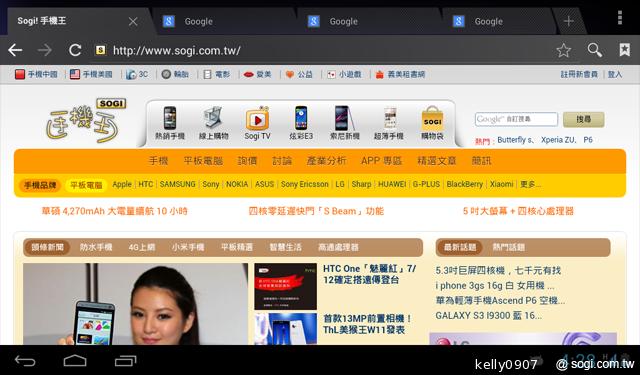The image size is (640, 375).
Task: Open the 產業分析 main menu item
Action: 326,161
